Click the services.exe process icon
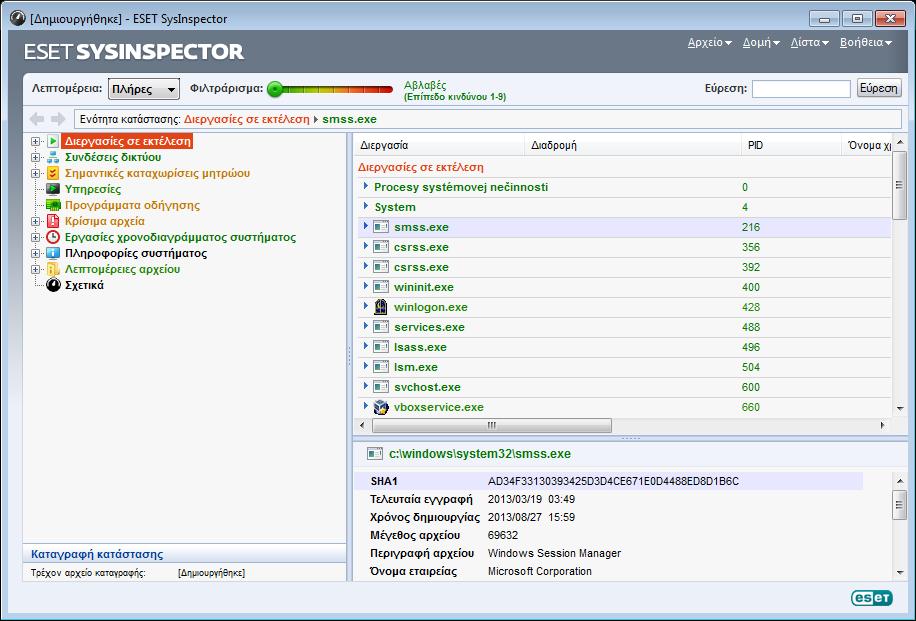The width and height of the screenshot is (916, 621). [381, 327]
